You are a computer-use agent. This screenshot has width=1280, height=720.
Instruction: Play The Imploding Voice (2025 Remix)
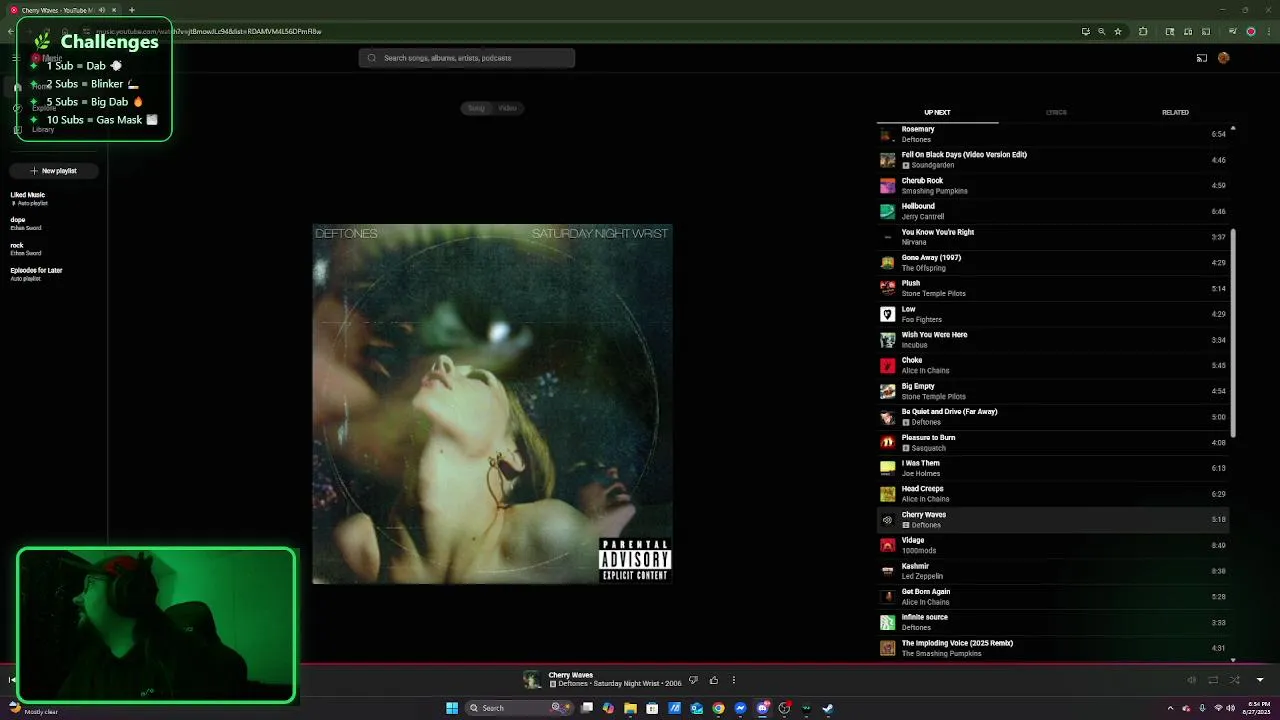pos(1052,648)
